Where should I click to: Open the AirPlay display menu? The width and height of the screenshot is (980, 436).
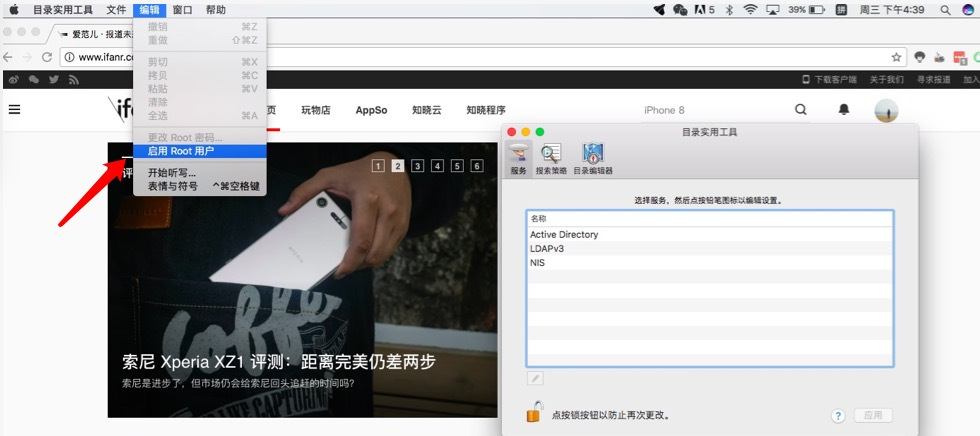pyautogui.click(x=773, y=9)
